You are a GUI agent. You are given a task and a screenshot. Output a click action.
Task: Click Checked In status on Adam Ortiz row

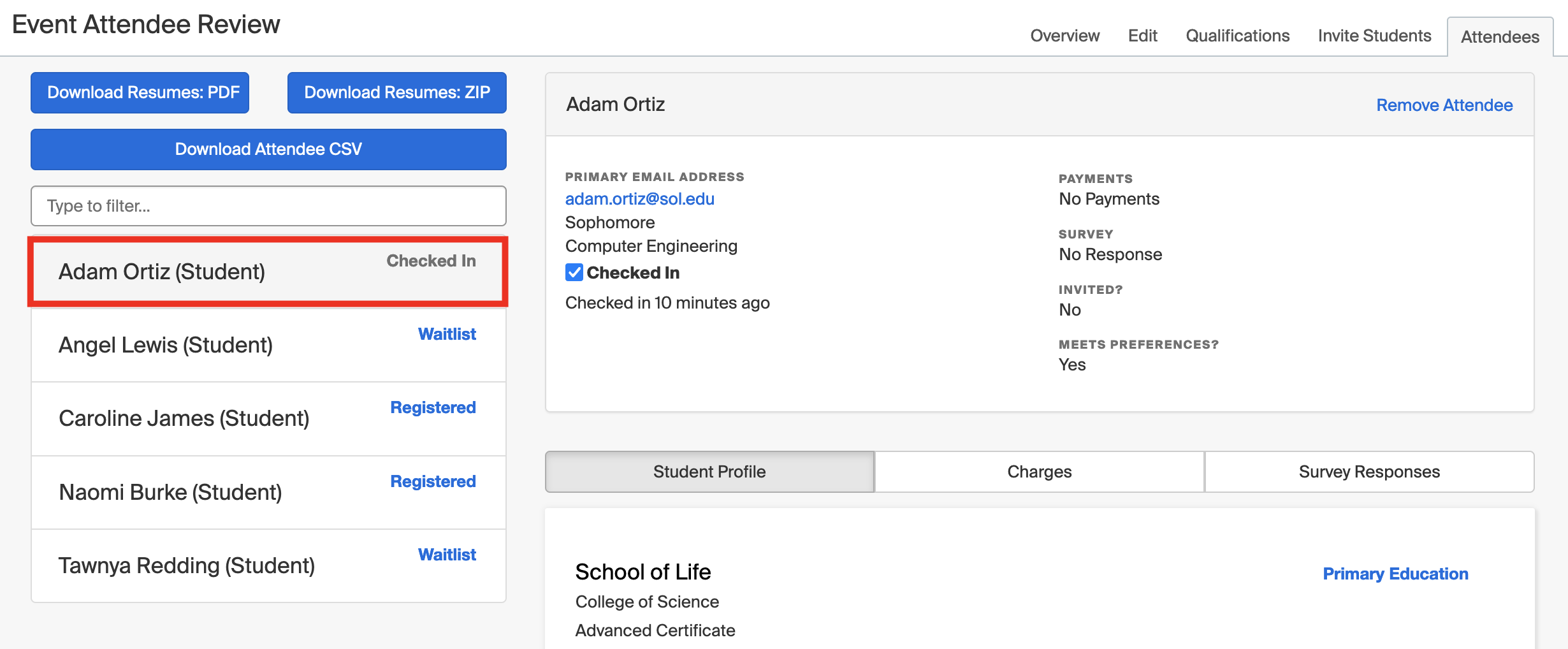coord(431,261)
